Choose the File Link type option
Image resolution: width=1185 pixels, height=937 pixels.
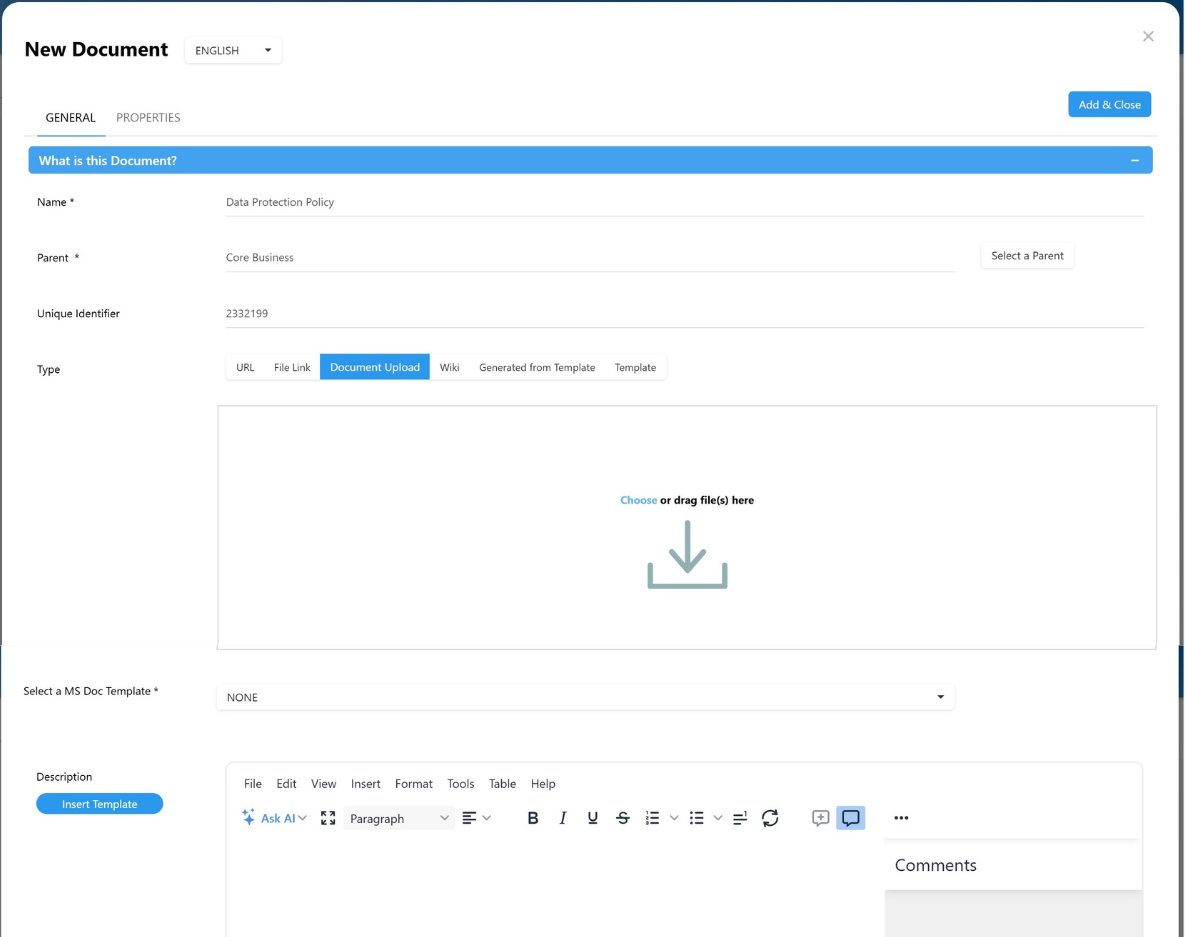pos(292,367)
